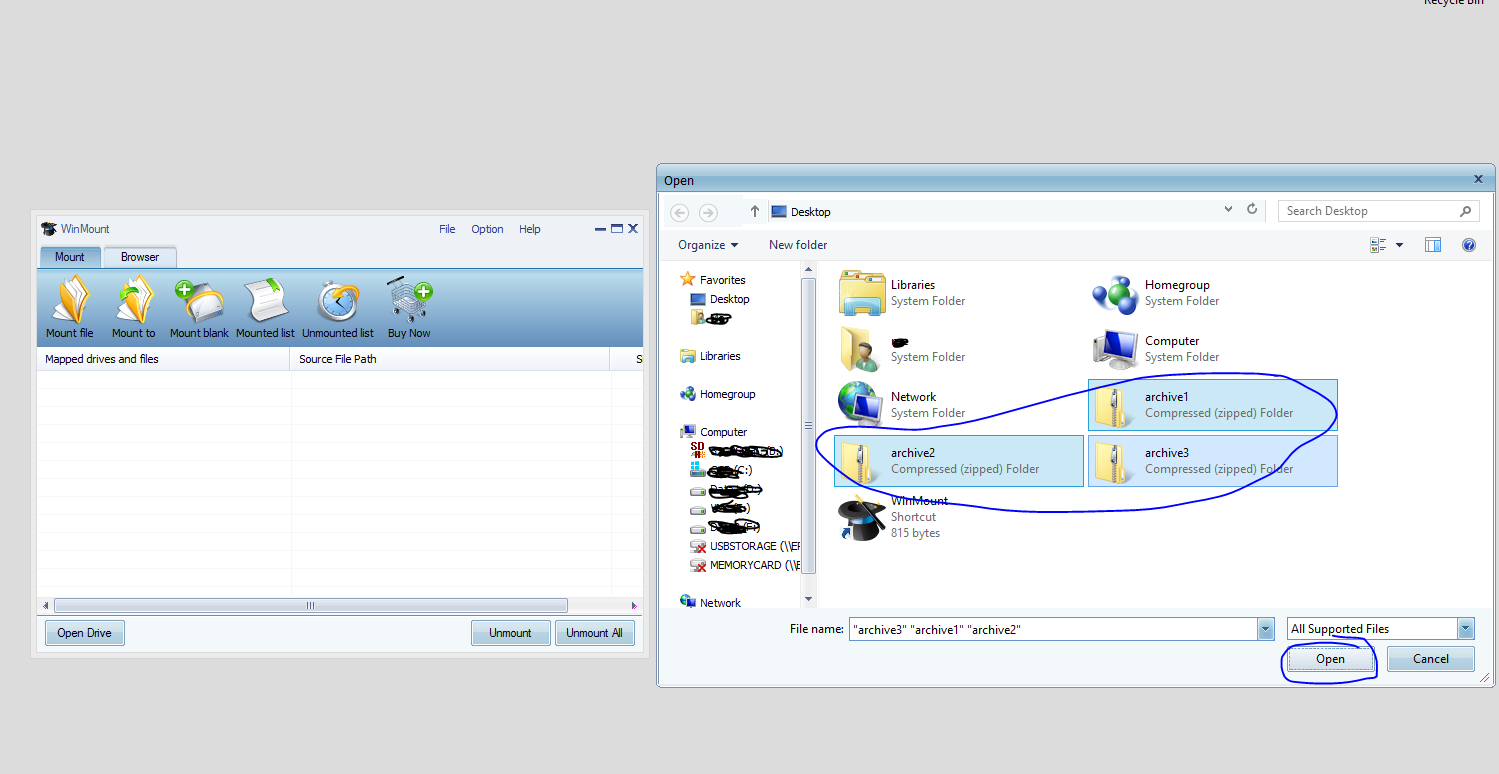Close the Open dialog window
1499x774 pixels.
(1478, 179)
